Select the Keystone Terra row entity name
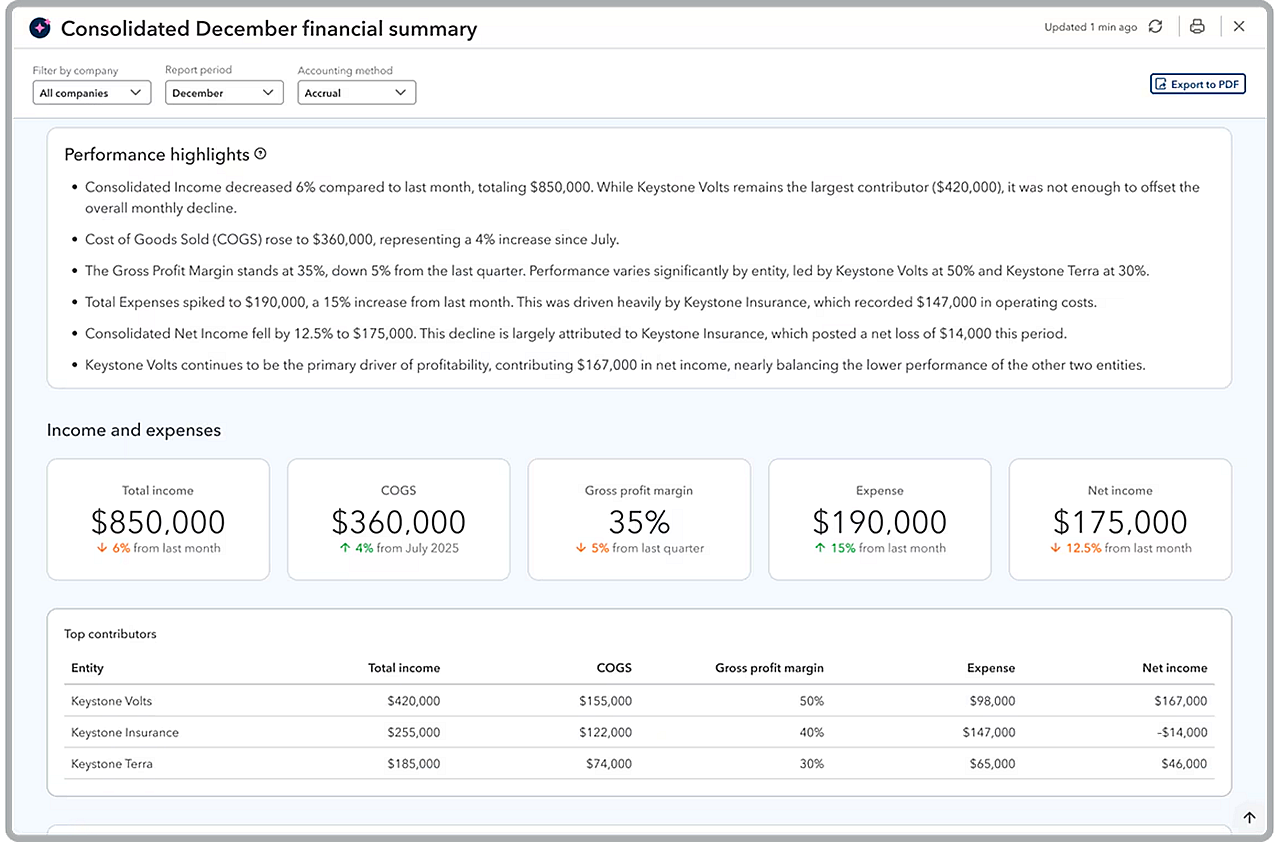Viewport: 1280px width, 842px height. (112, 764)
